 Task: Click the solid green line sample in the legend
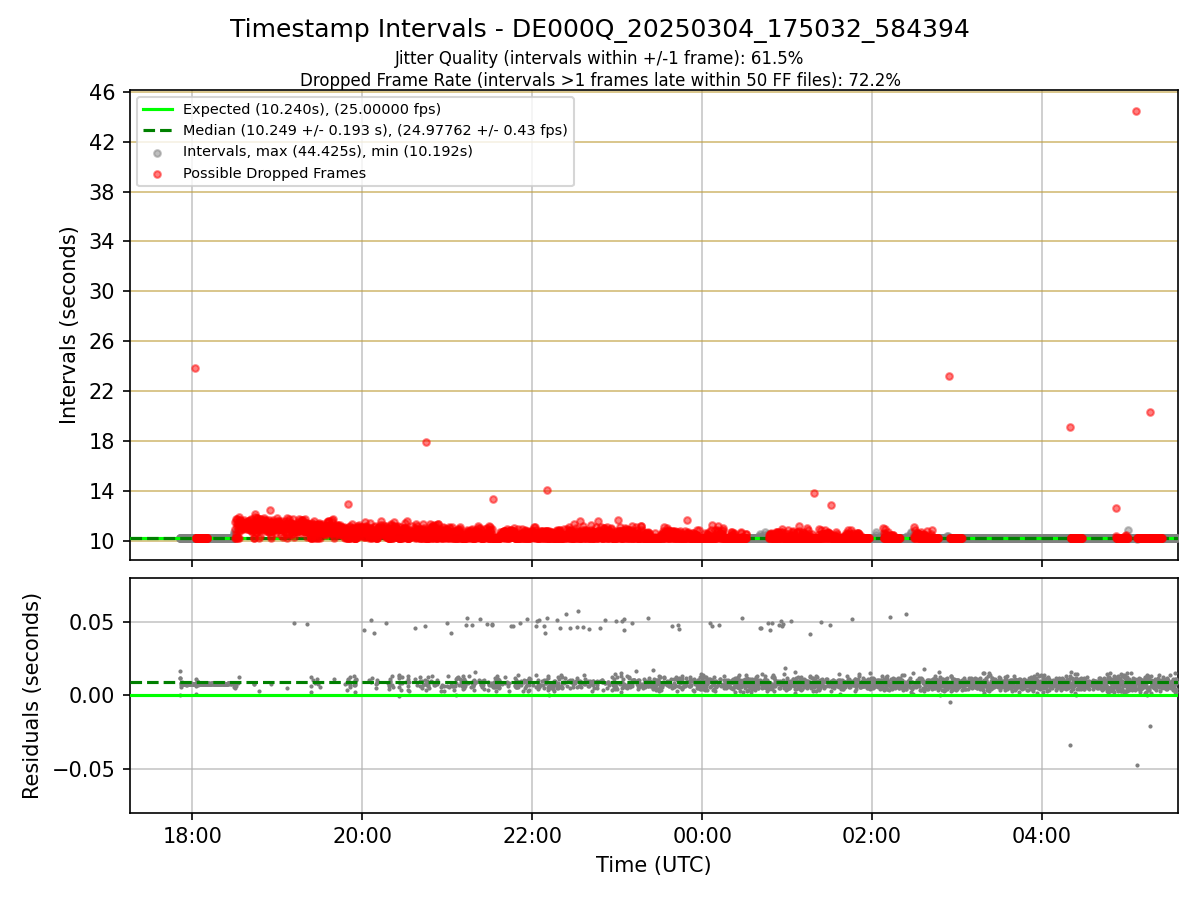[x=157, y=109]
